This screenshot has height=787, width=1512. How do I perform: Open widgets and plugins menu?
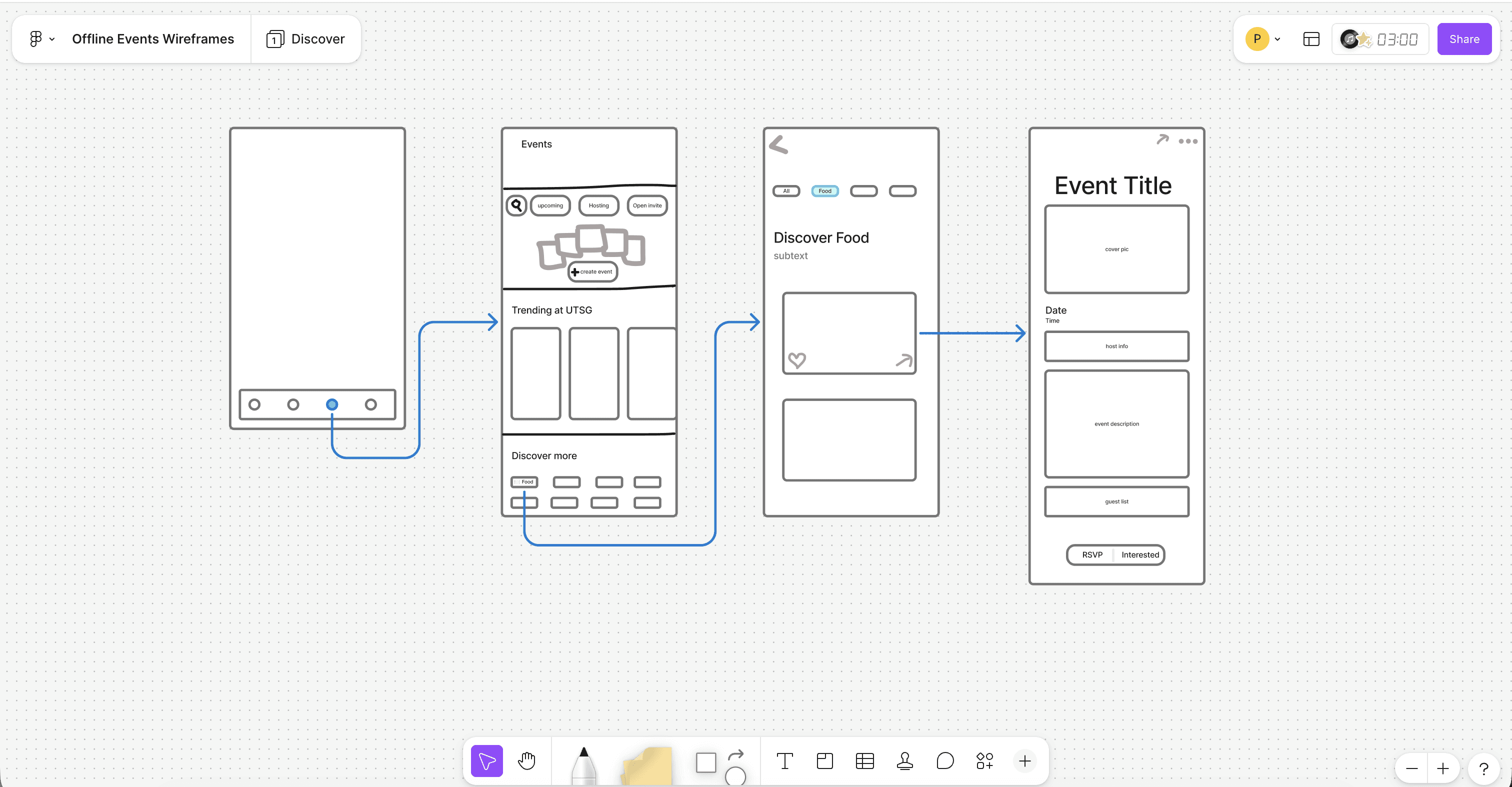pos(984,761)
